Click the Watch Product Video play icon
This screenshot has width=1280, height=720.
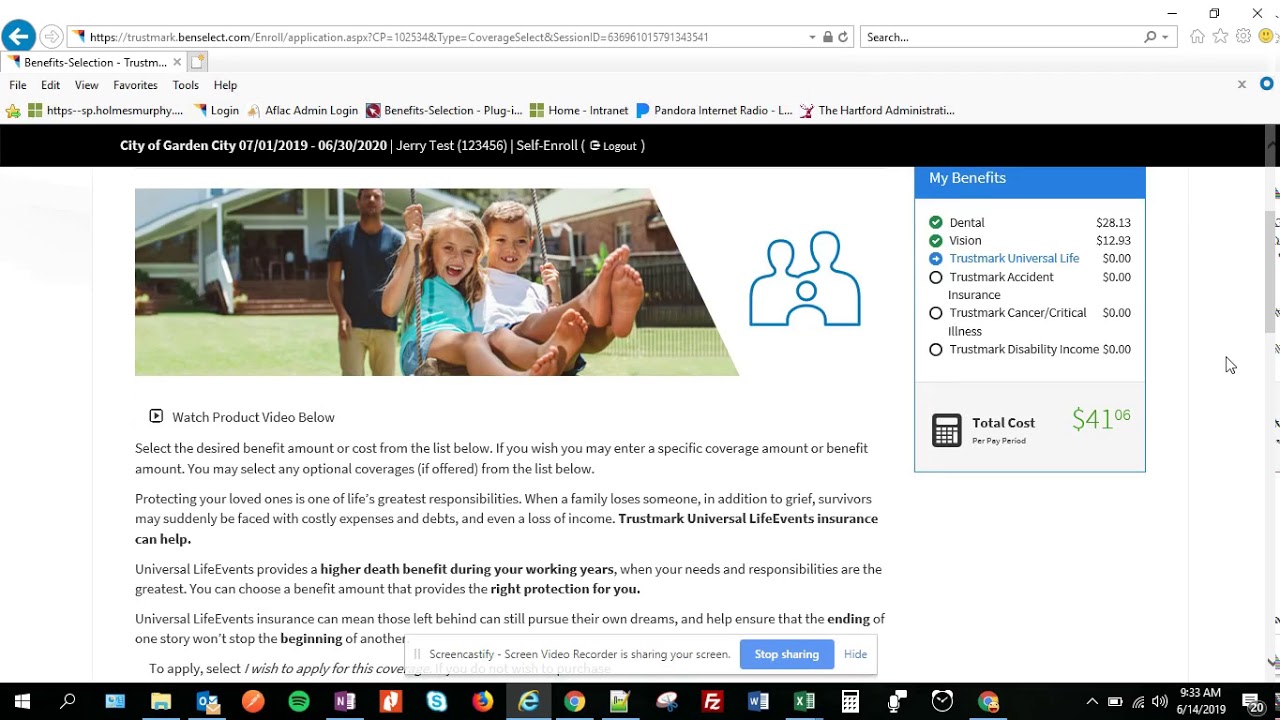[x=156, y=416]
